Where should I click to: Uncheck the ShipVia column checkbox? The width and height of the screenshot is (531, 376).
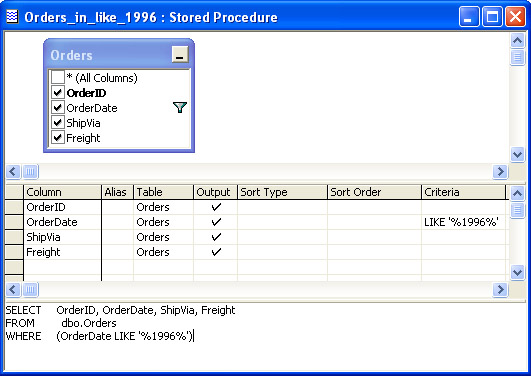[58, 122]
